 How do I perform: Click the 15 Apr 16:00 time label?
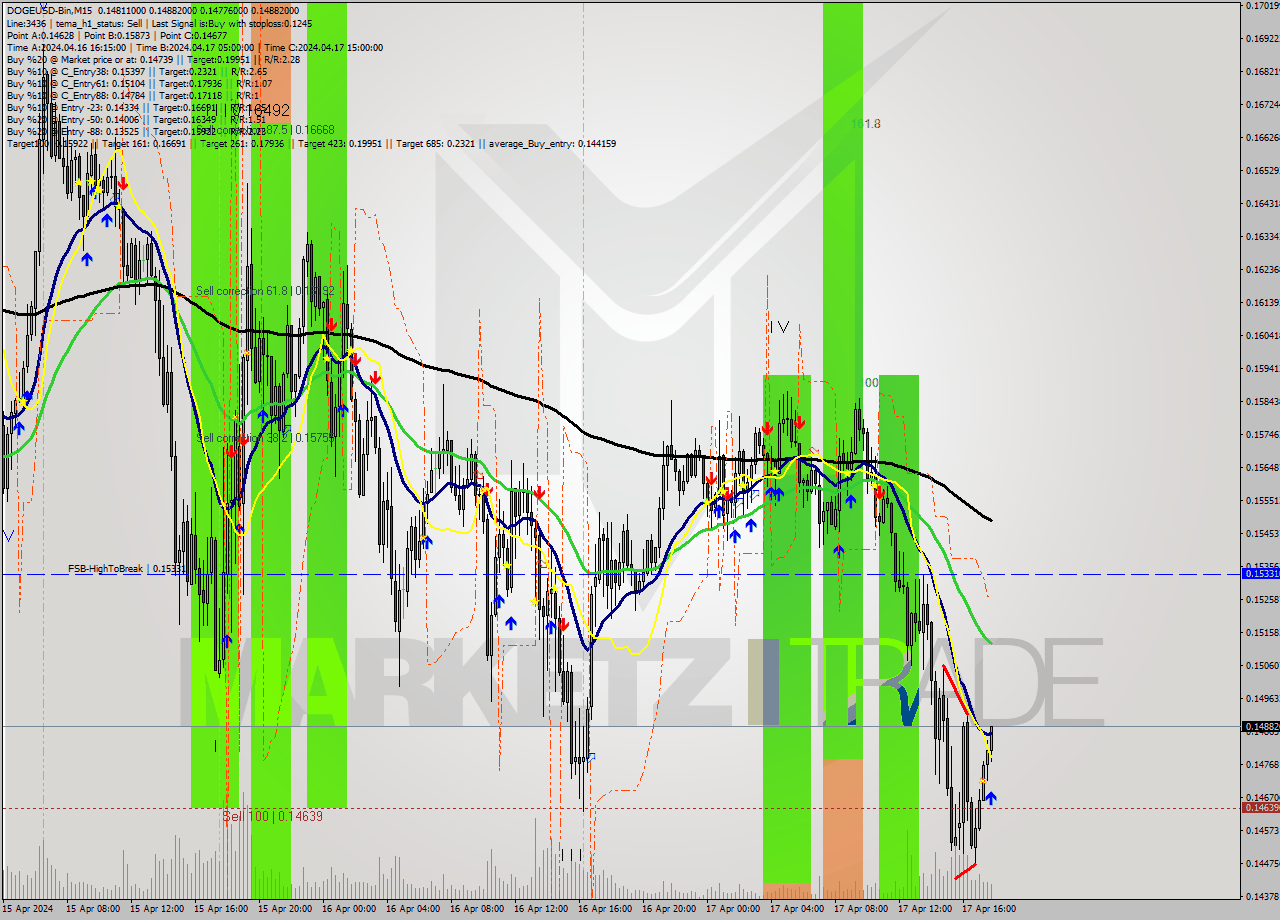click(220, 909)
